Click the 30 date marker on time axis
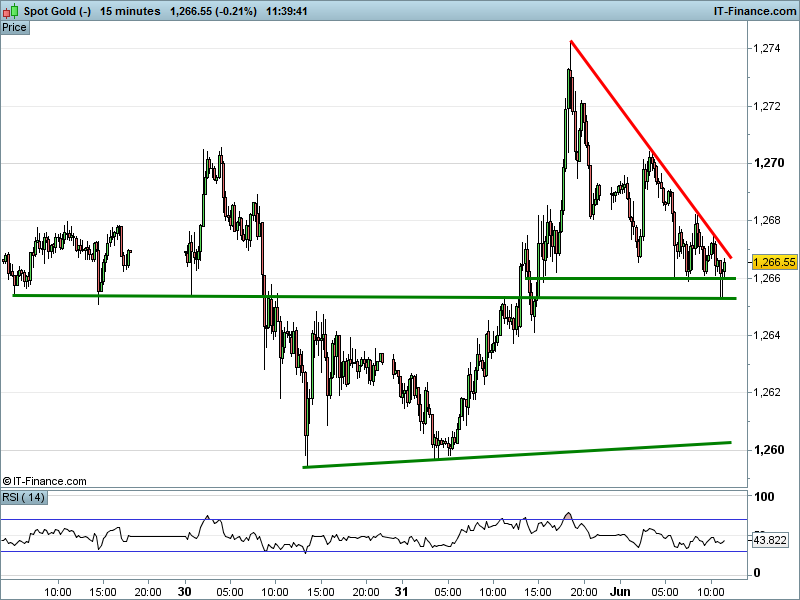Image resolution: width=800 pixels, height=600 pixels. (185, 591)
